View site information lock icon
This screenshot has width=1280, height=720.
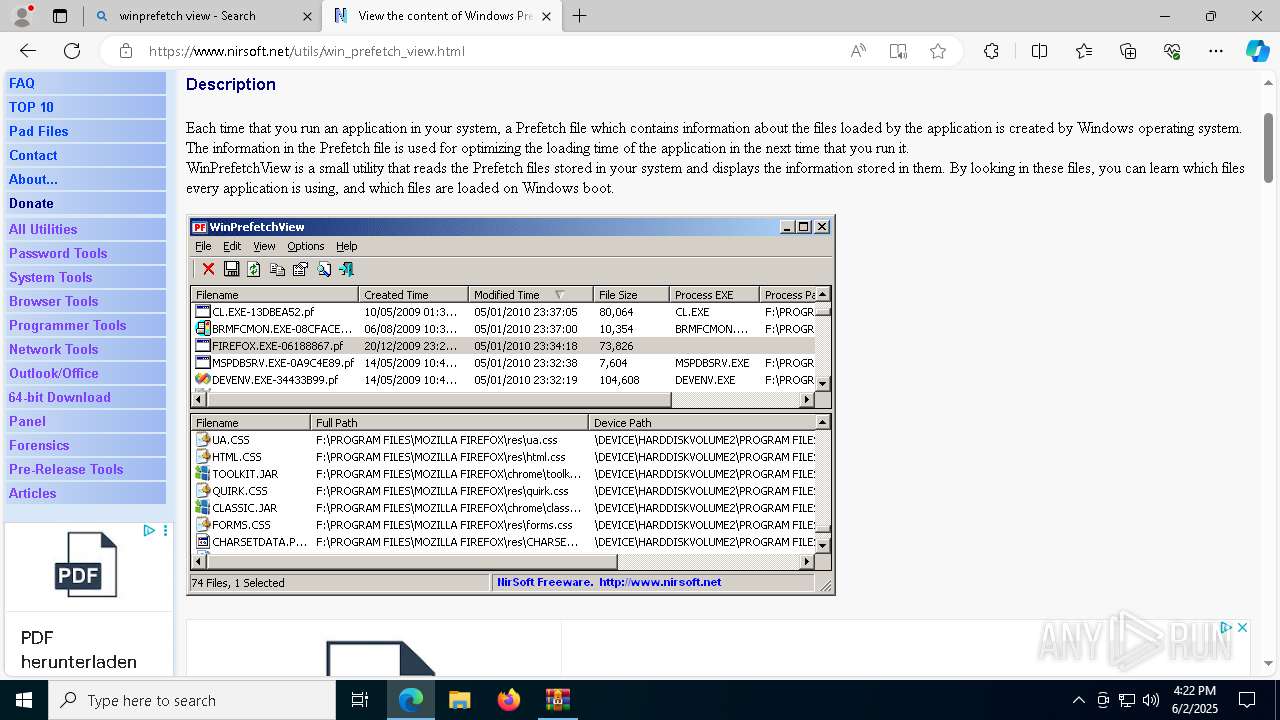[125, 51]
